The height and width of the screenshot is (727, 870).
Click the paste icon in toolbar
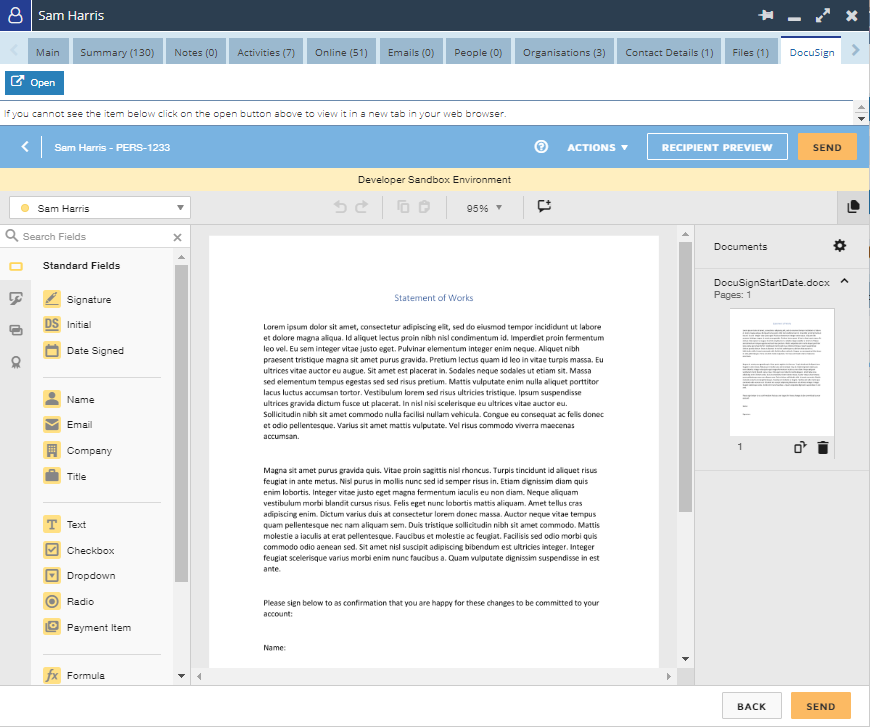424,207
